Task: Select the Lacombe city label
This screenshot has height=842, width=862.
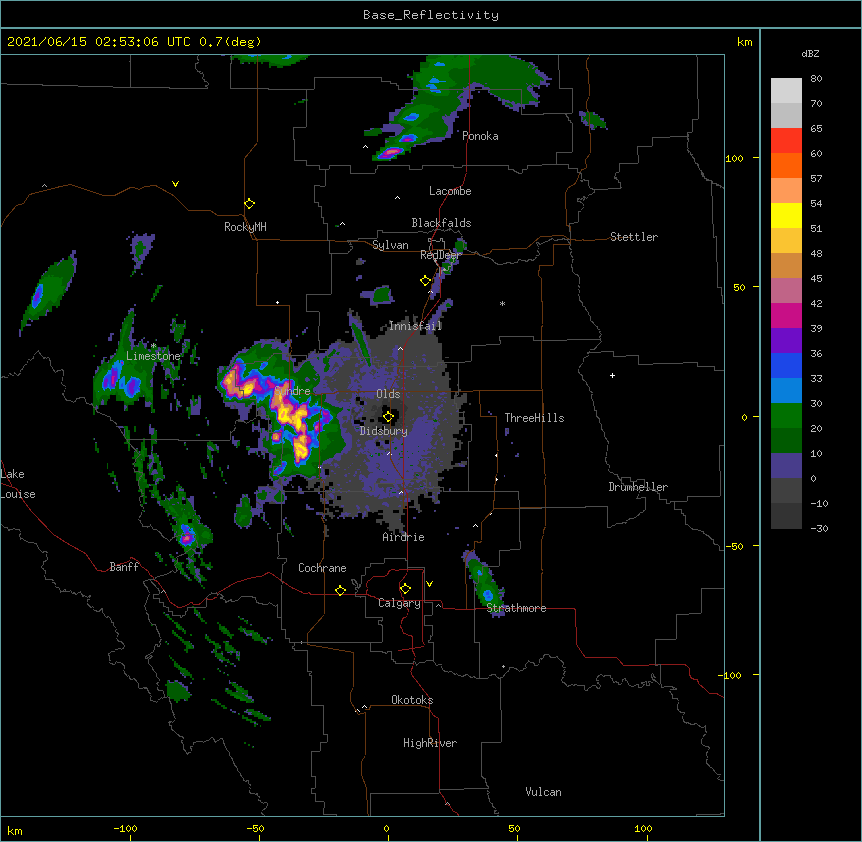Action: click(450, 191)
